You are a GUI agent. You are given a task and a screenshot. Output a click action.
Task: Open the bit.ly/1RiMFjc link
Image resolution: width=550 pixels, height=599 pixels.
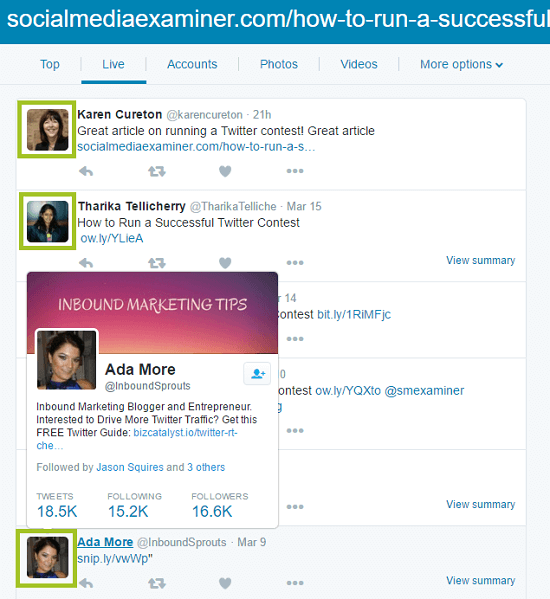[354, 314]
